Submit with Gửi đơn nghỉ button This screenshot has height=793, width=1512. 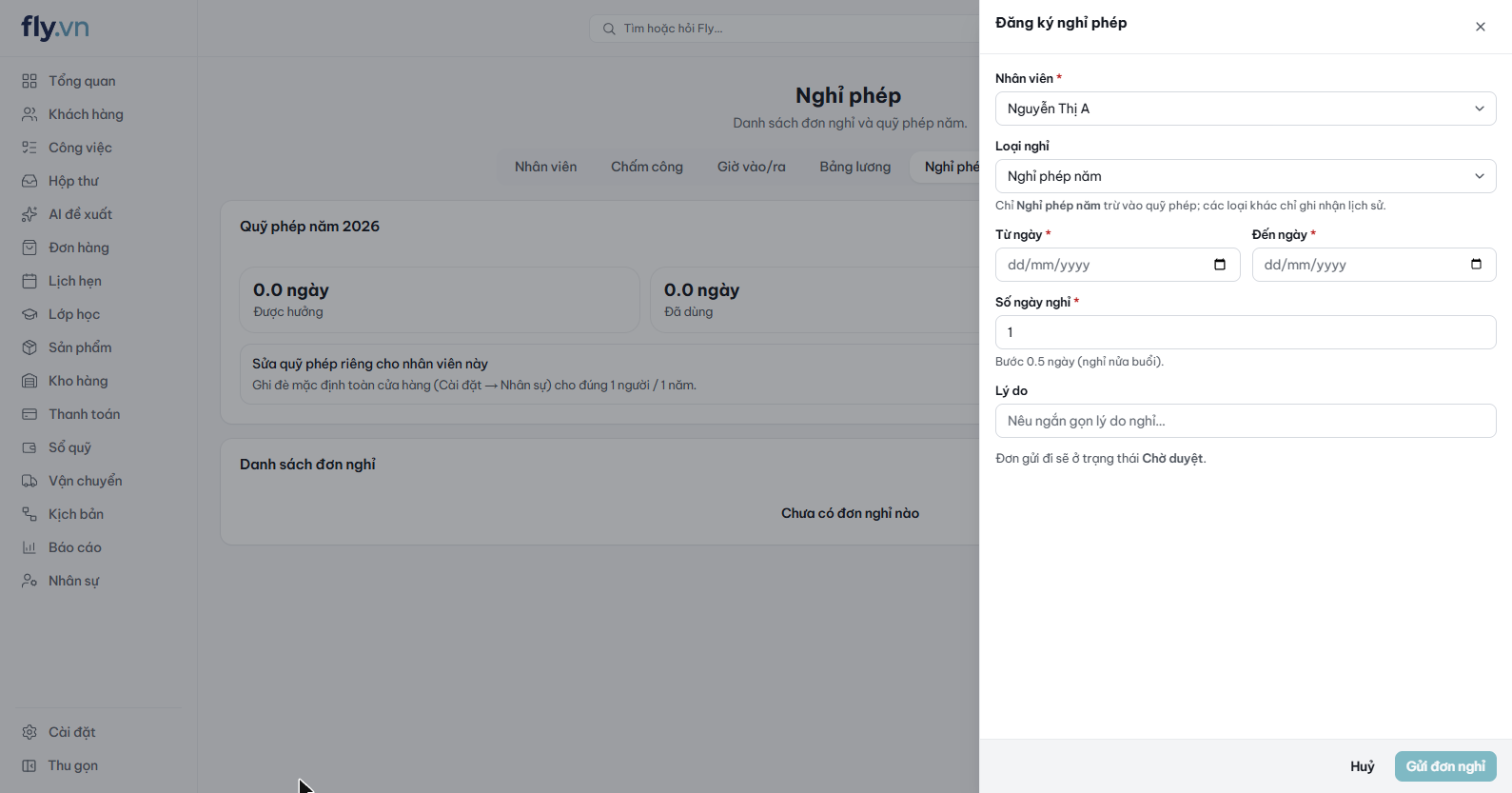[1446, 766]
